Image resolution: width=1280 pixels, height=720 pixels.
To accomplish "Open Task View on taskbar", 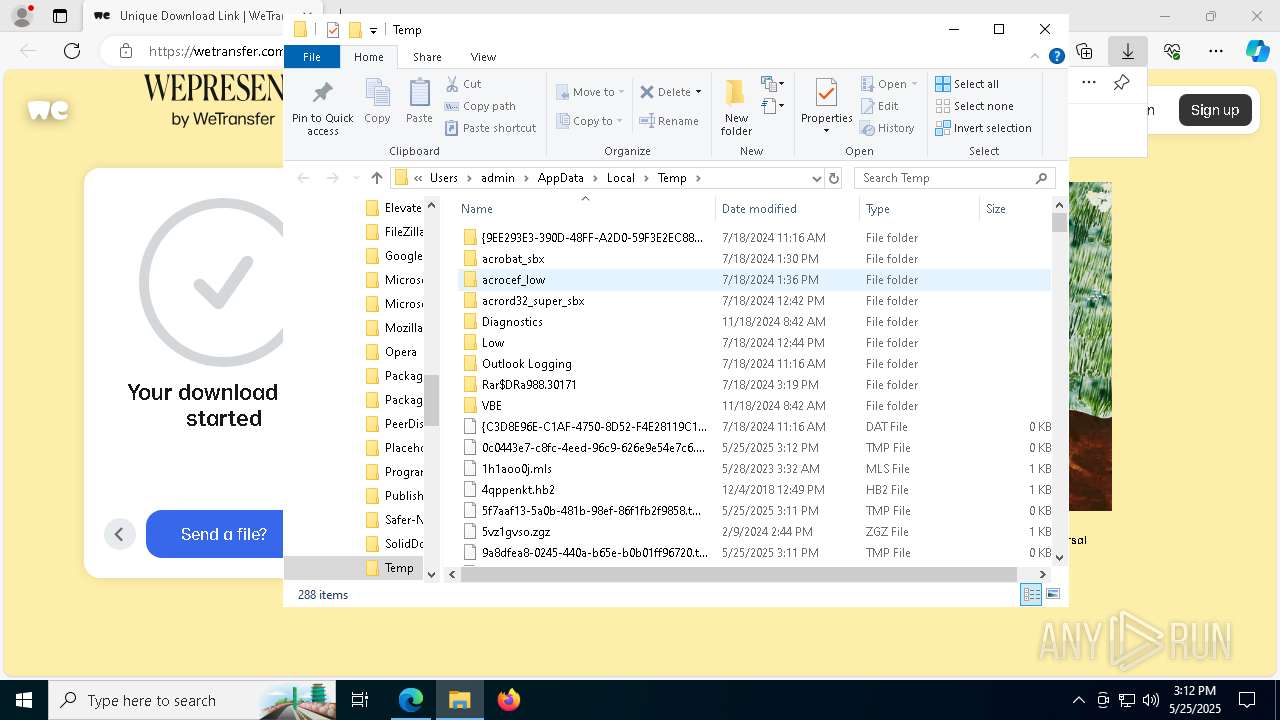I will [360, 700].
